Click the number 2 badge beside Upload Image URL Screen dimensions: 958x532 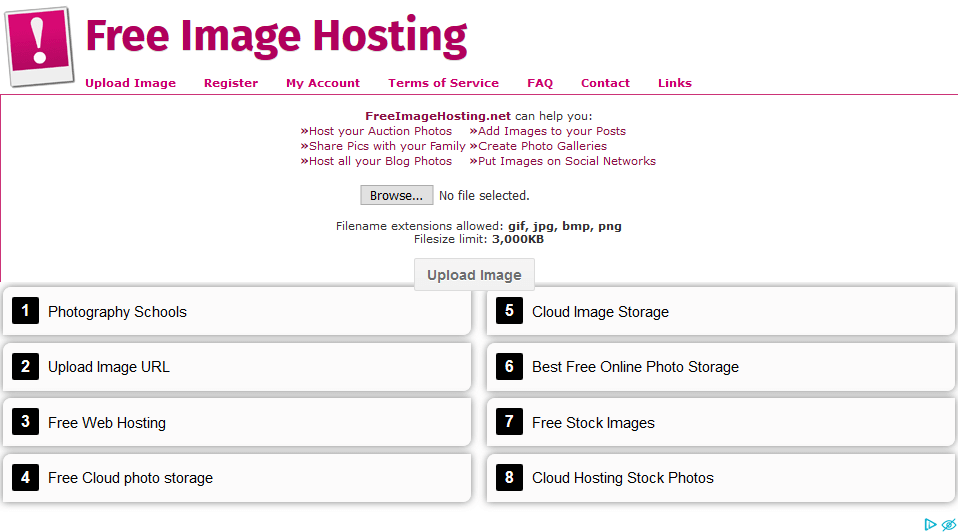(26, 366)
